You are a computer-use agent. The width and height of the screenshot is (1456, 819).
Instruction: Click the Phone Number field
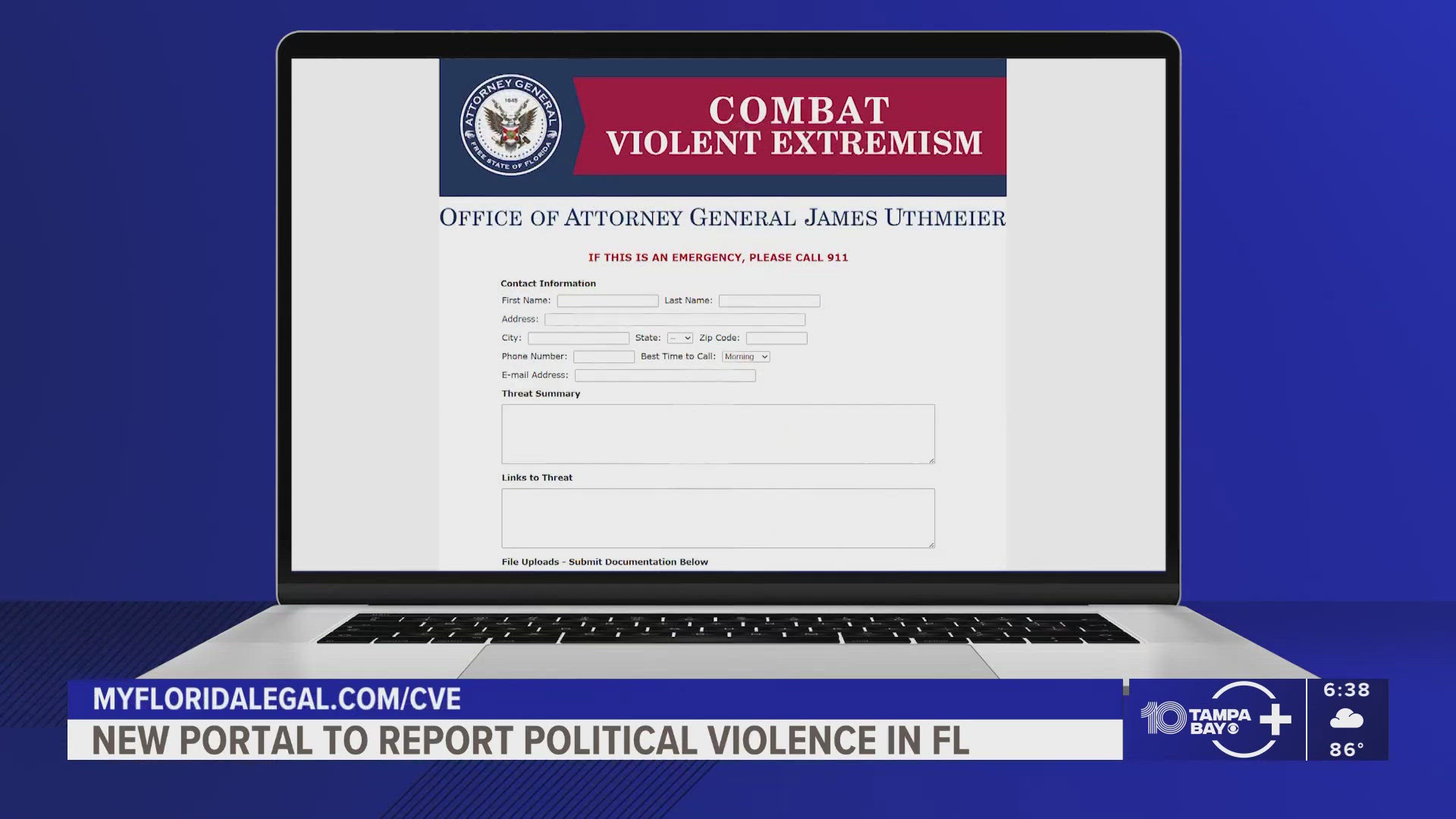tap(604, 356)
